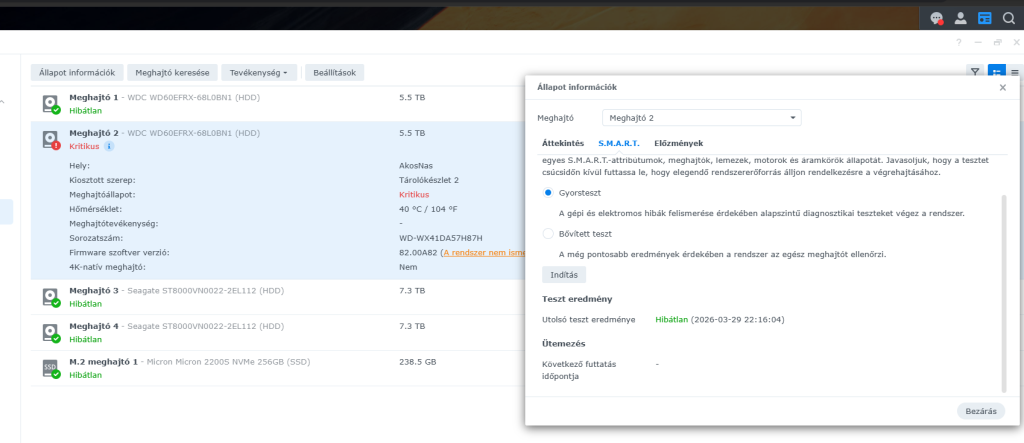The image size is (1024, 443).
Task: Switch to the Előzmények tab
Action: click(678, 143)
